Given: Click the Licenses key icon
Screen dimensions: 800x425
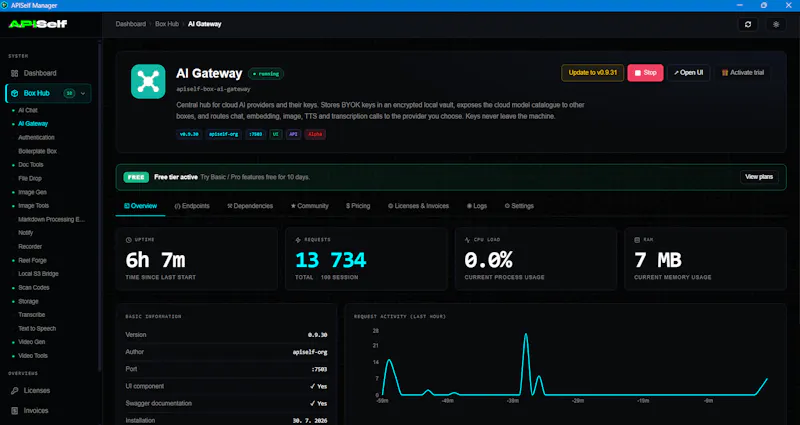Looking at the screenshot, I should coord(14,390).
